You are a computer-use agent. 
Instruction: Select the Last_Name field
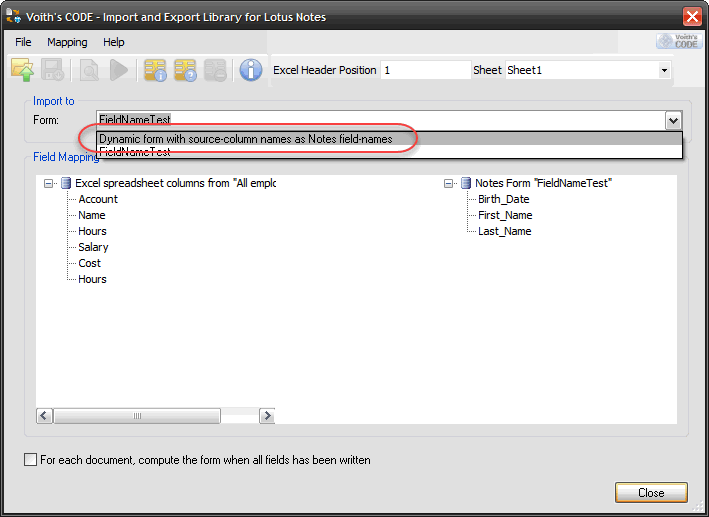point(505,231)
